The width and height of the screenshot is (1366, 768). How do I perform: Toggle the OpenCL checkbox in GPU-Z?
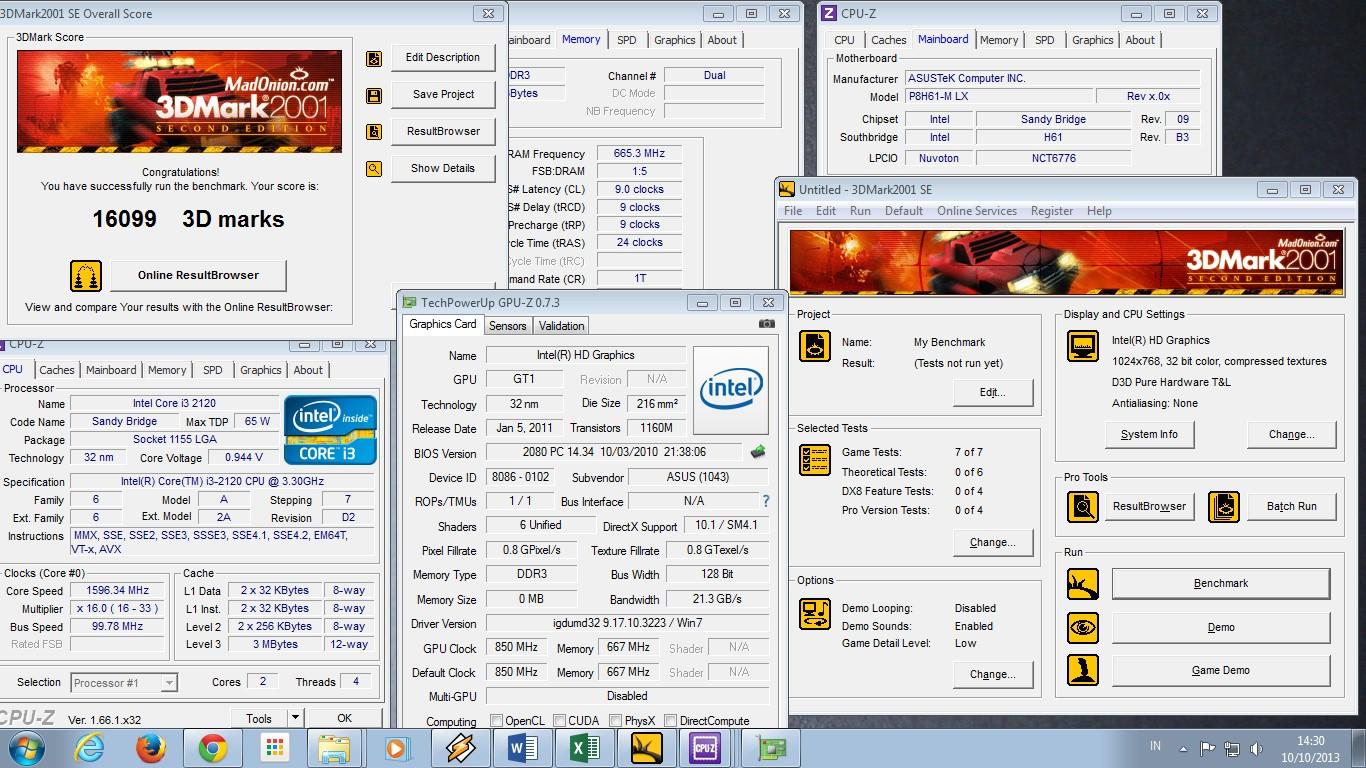click(x=496, y=720)
